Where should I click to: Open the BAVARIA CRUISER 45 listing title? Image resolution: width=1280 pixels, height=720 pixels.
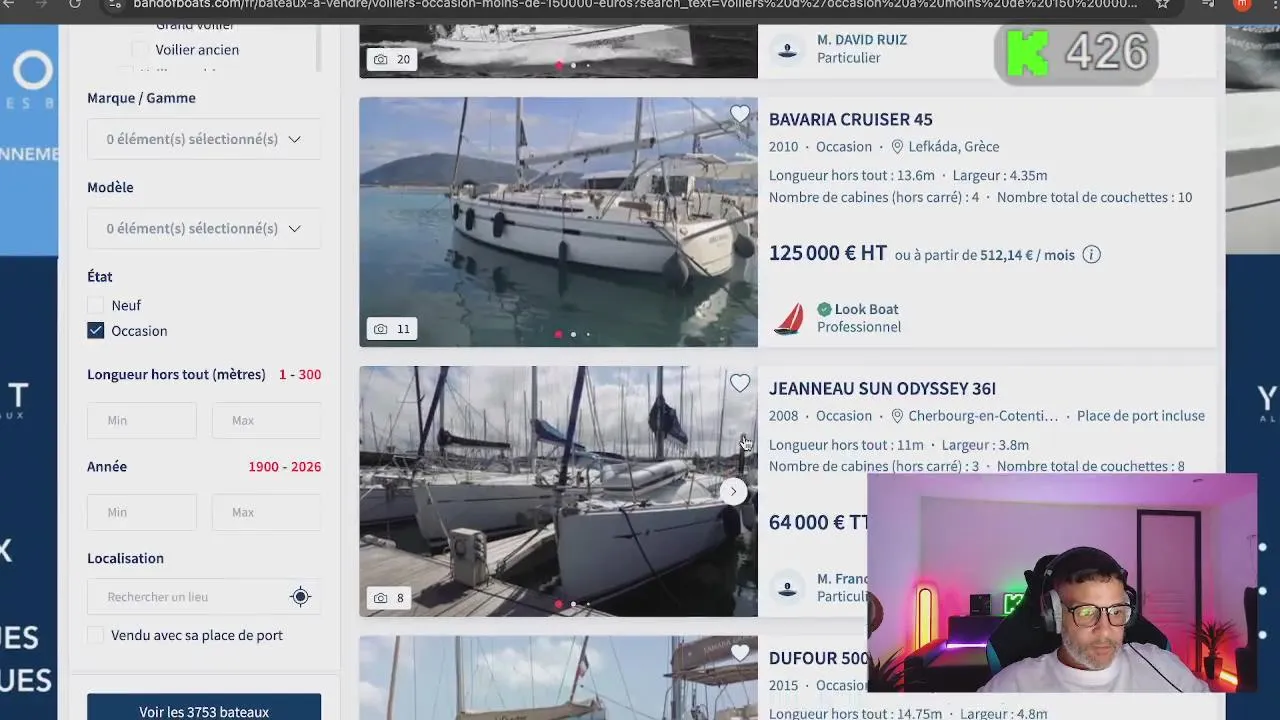click(850, 119)
